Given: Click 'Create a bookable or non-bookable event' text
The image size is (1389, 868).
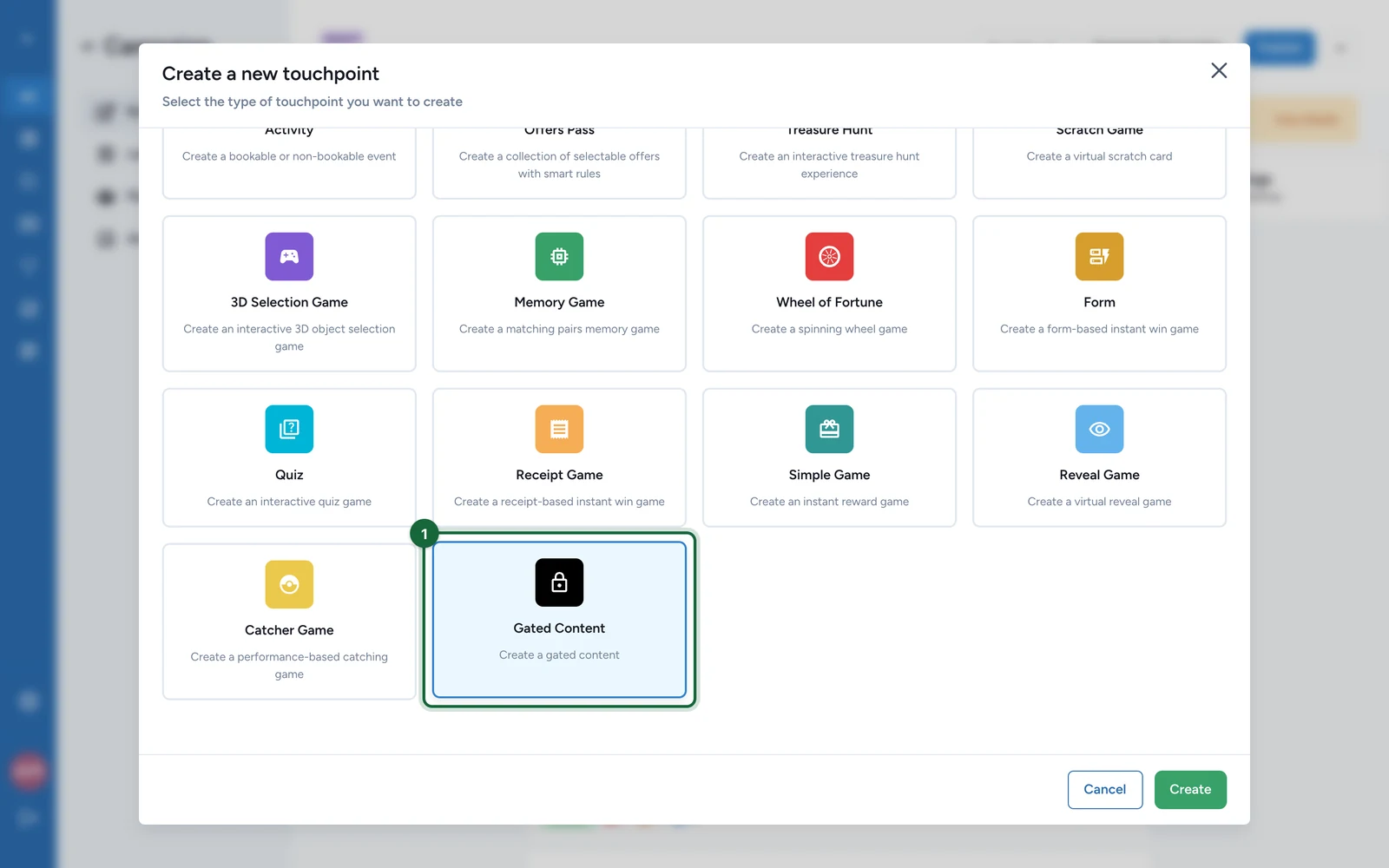Looking at the screenshot, I should click(x=289, y=156).
